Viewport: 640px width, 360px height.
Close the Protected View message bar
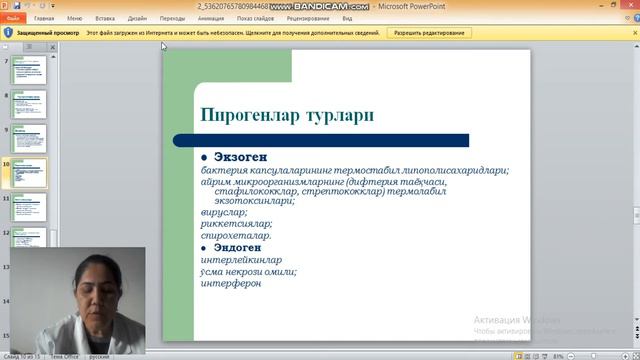point(635,33)
